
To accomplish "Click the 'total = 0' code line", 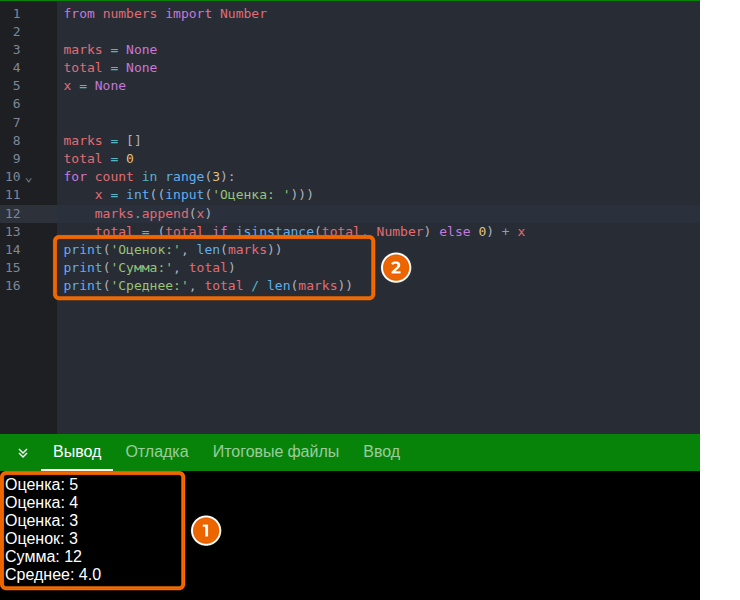I will (x=99, y=159).
